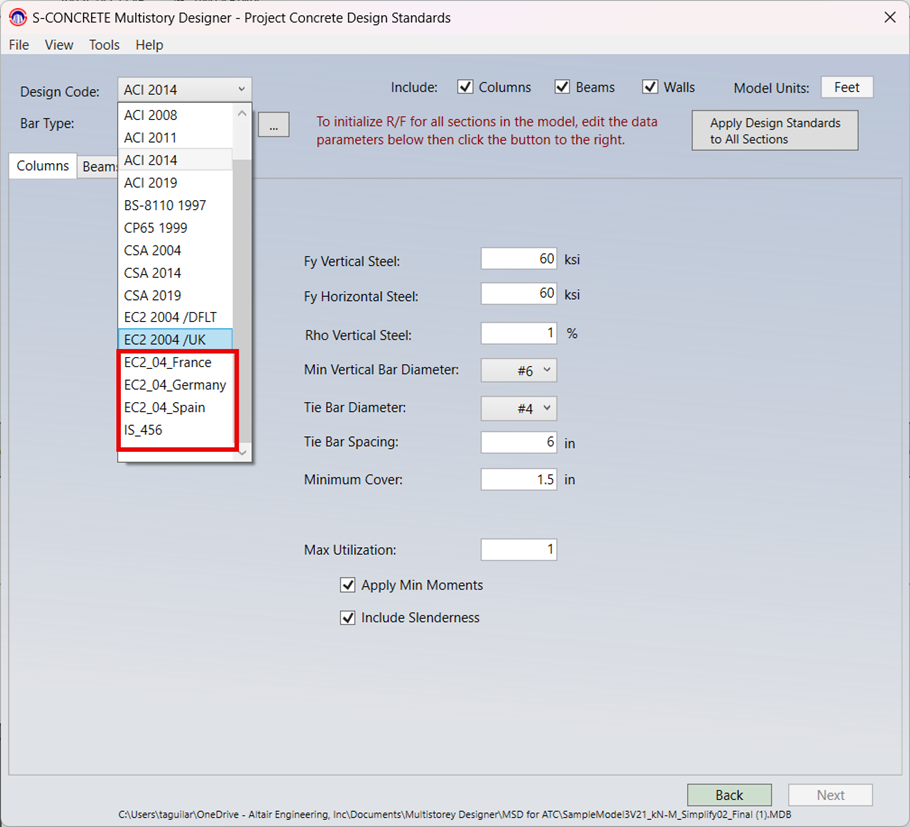Open the Tools menu

coord(104,45)
